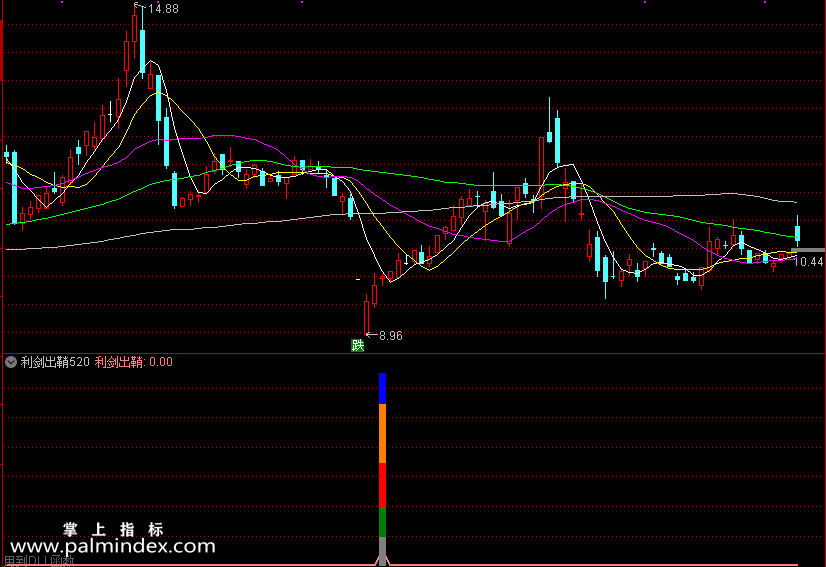Select the last cyan candlestick on the chart
The image size is (826, 567).
tap(798, 232)
